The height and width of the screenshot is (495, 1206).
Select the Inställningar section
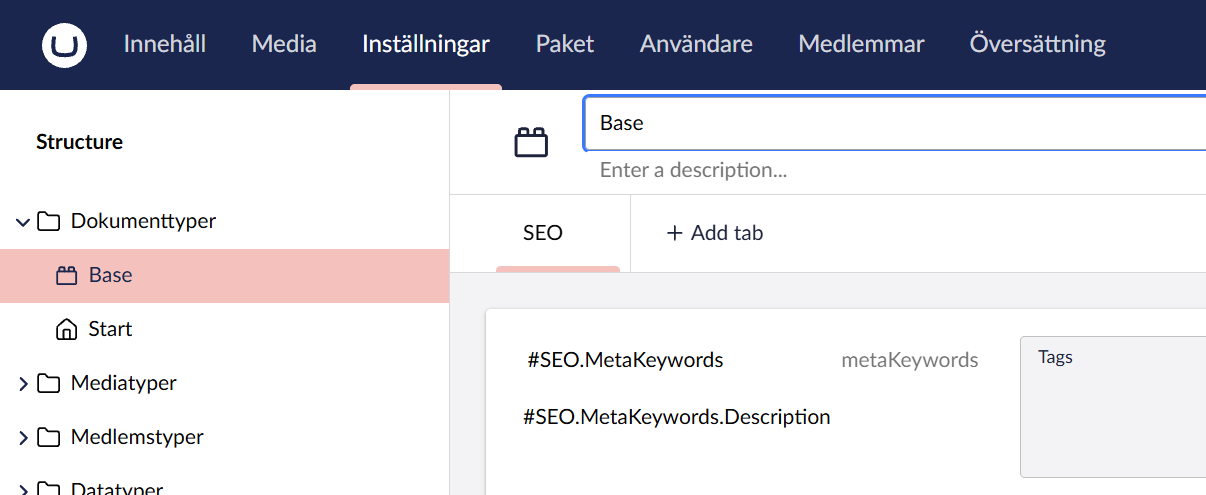coord(426,44)
